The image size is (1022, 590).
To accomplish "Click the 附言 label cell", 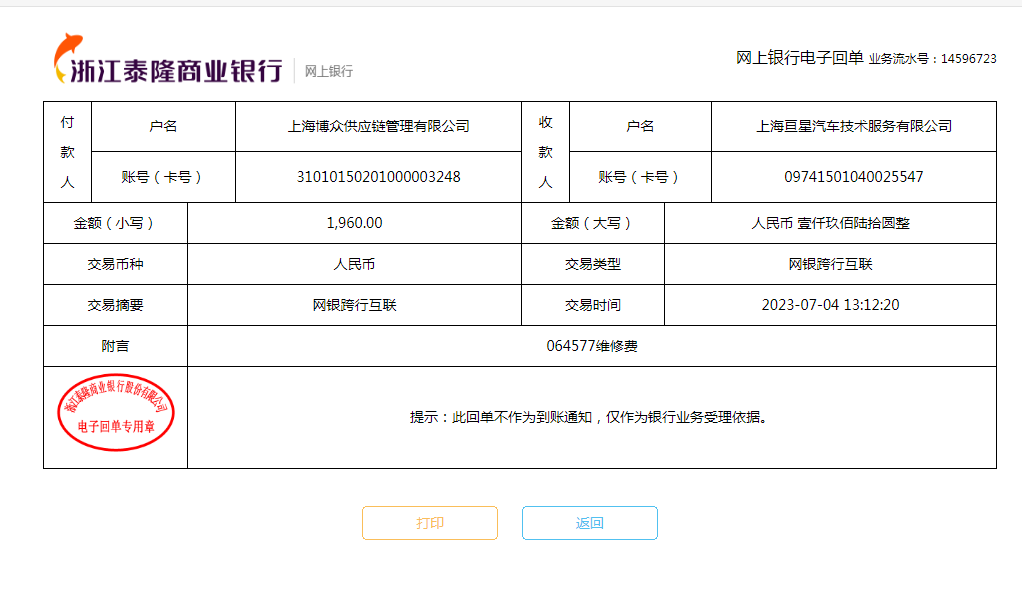I will pyautogui.click(x=115, y=346).
